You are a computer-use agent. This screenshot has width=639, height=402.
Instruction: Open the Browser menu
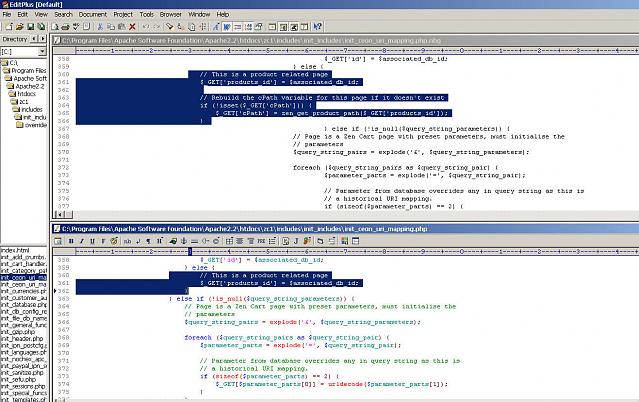(x=170, y=14)
